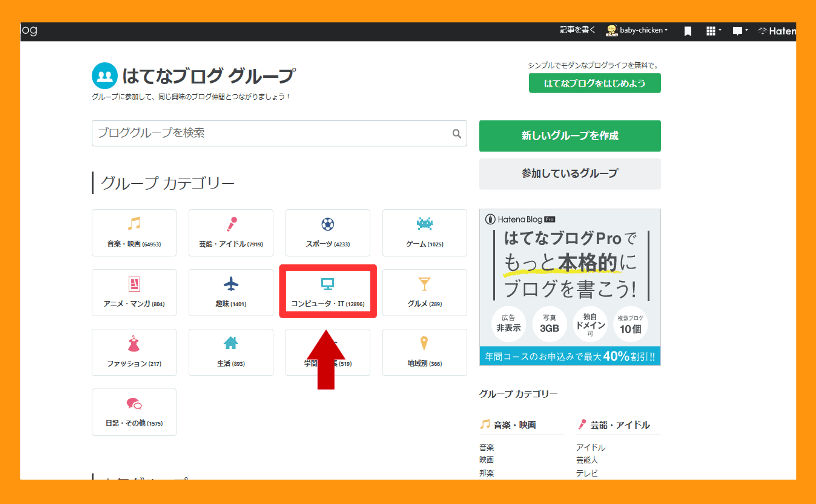Click the bookmark icon in top bar

(x=687, y=31)
